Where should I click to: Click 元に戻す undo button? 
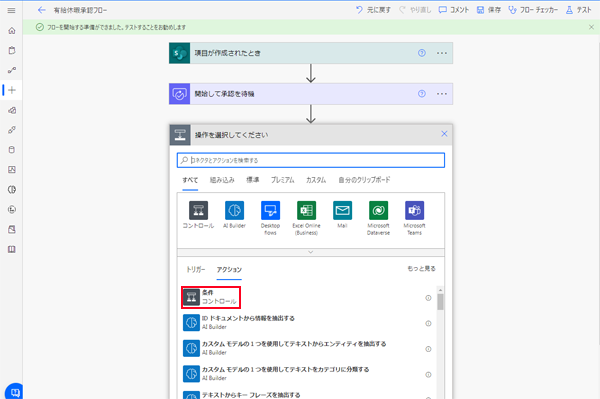(x=373, y=10)
